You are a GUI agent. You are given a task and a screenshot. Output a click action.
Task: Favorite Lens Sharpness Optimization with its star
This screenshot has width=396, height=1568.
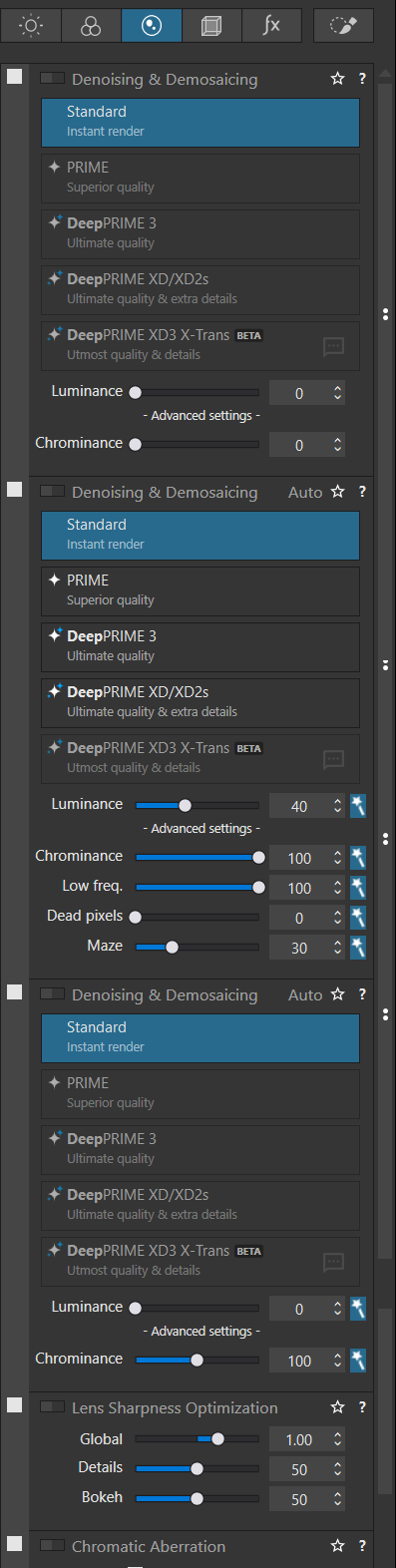tap(337, 1407)
